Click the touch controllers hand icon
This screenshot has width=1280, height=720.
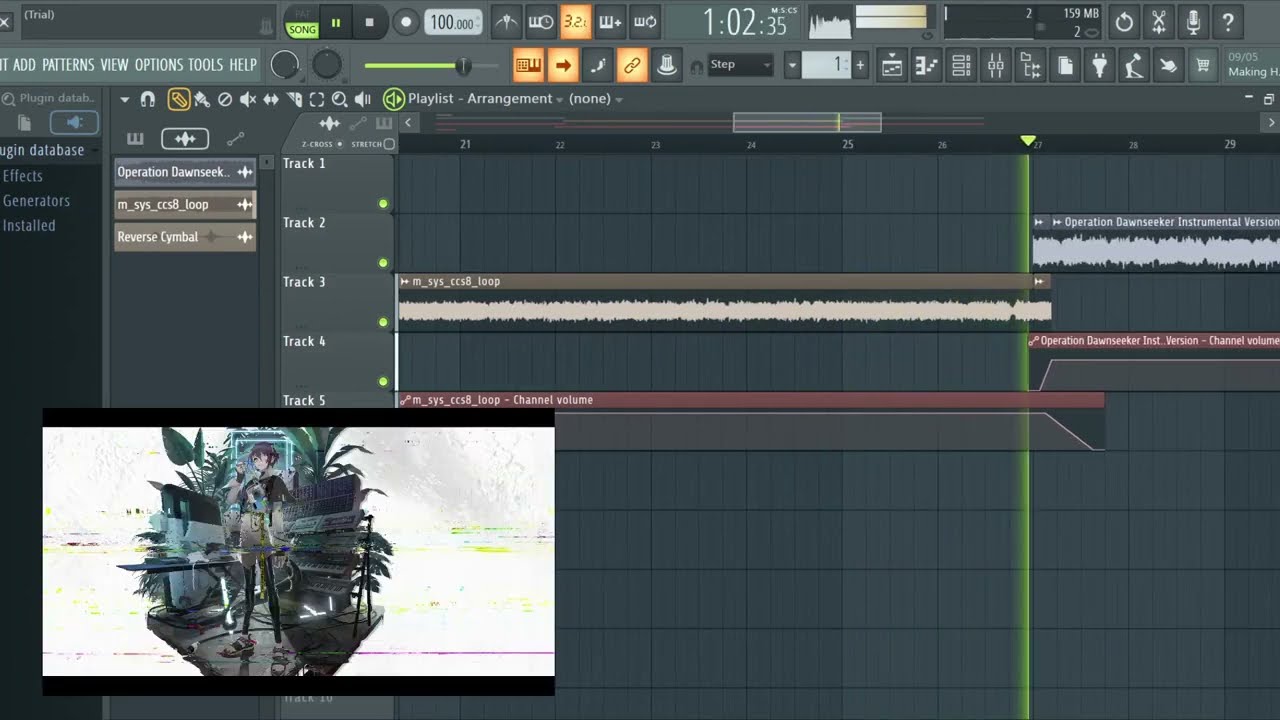tap(1167, 66)
